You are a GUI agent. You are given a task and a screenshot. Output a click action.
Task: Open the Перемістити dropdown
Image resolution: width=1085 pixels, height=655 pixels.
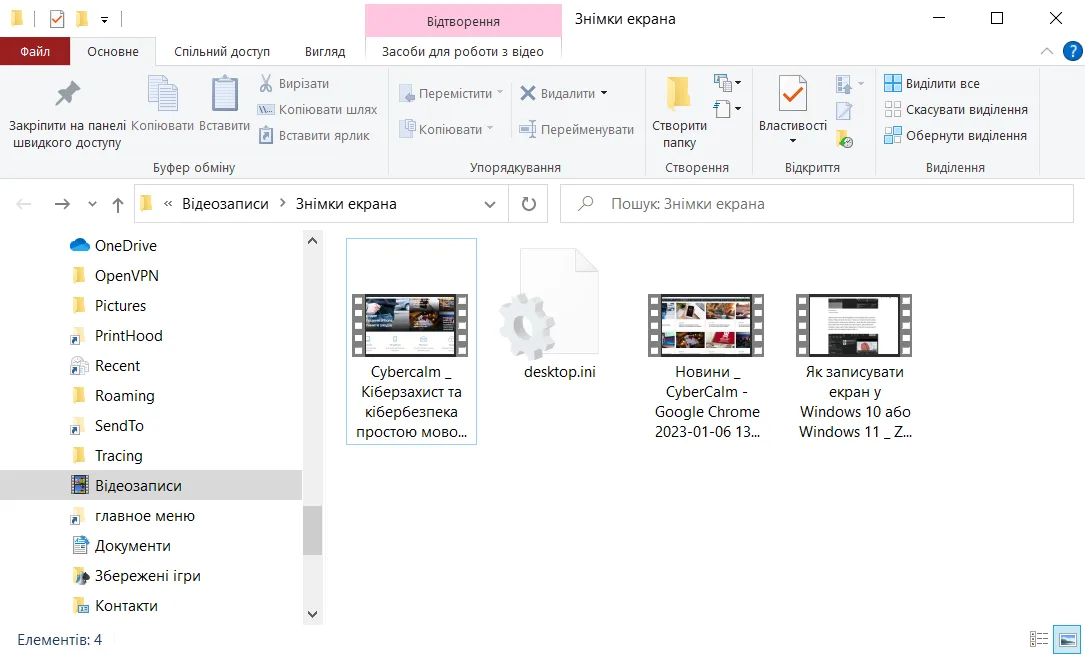(450, 93)
